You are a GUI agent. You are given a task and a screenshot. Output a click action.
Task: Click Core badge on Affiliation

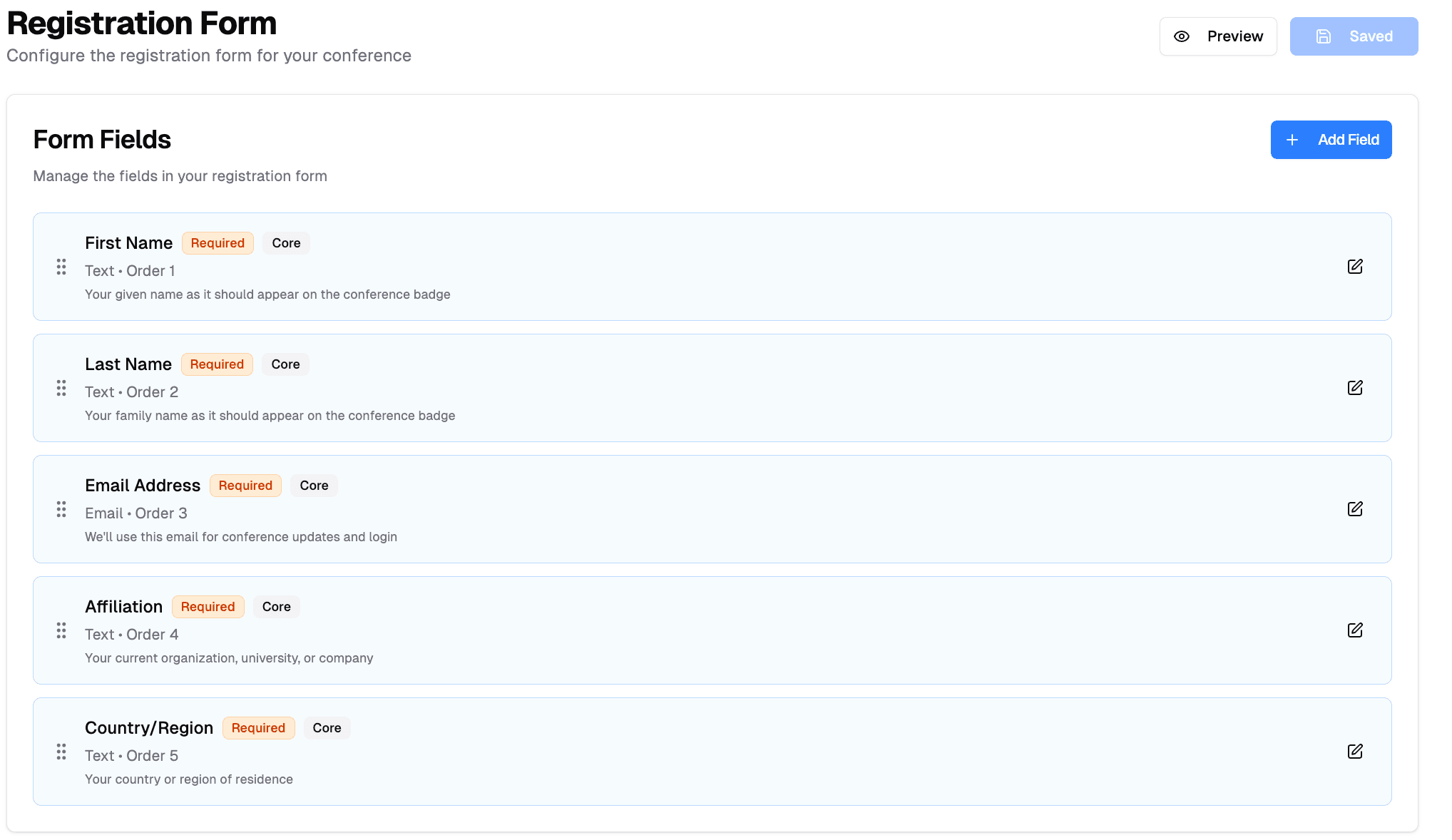click(x=276, y=607)
